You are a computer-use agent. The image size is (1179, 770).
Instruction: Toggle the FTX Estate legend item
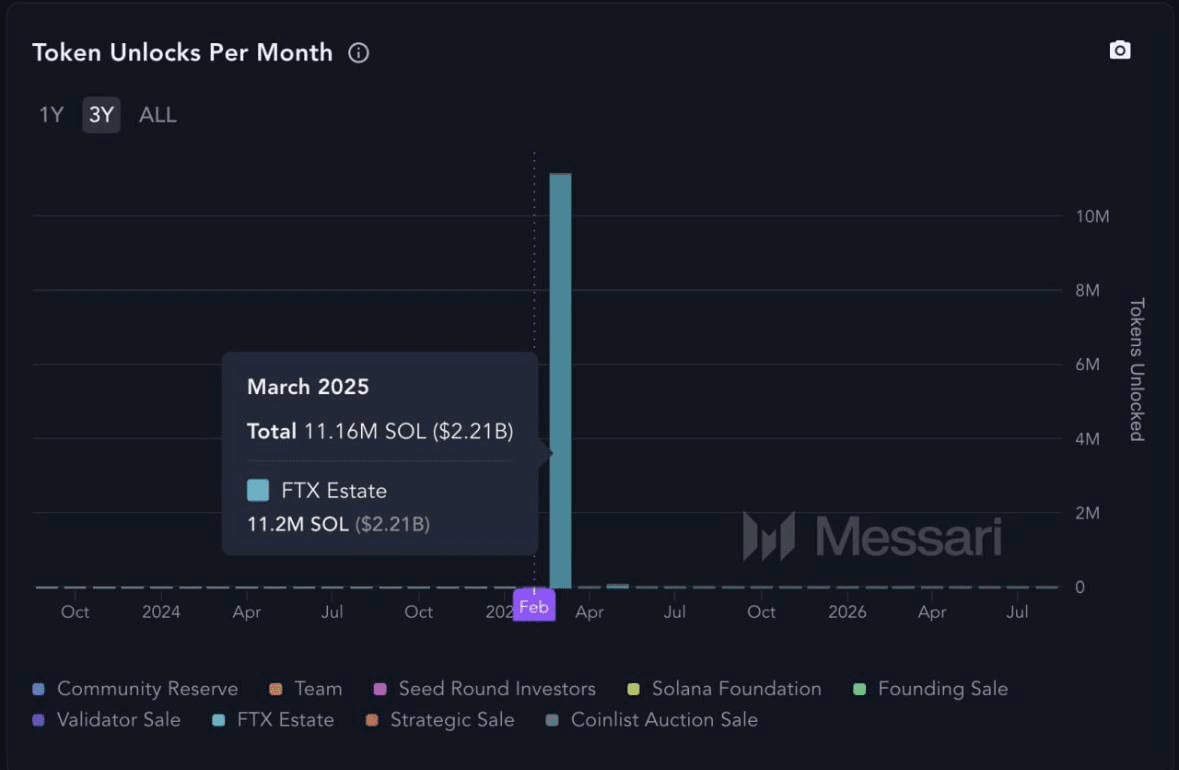click(272, 720)
